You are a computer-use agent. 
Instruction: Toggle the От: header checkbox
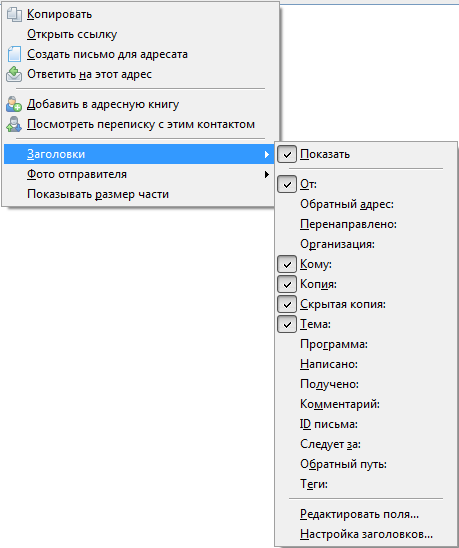tap(287, 184)
